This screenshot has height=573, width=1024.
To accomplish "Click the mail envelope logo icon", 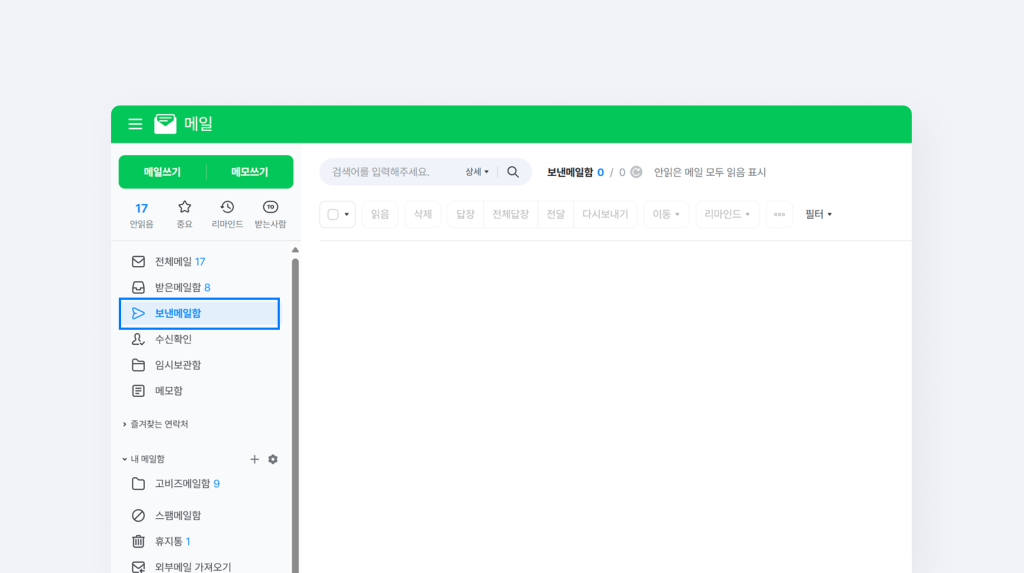I will tap(165, 123).
